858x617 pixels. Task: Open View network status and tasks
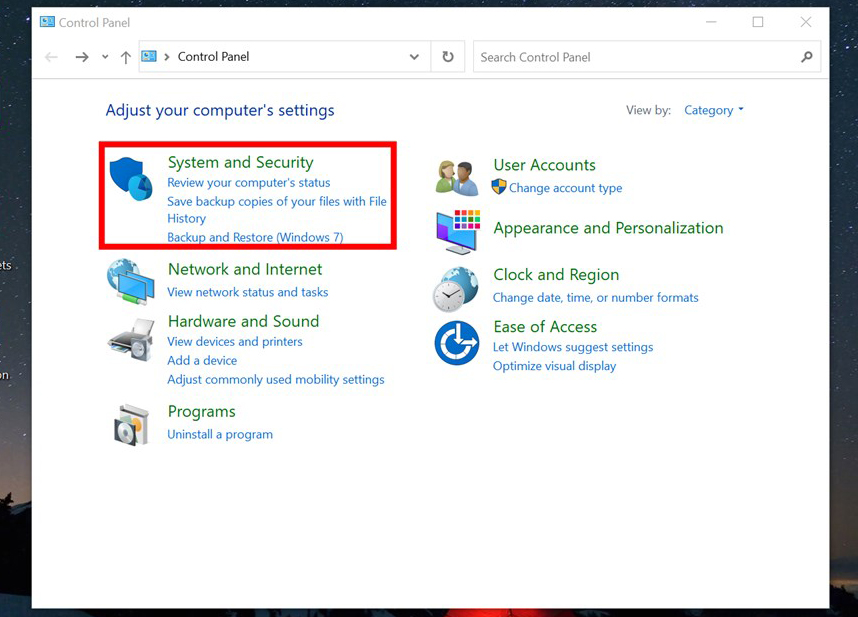[248, 292]
